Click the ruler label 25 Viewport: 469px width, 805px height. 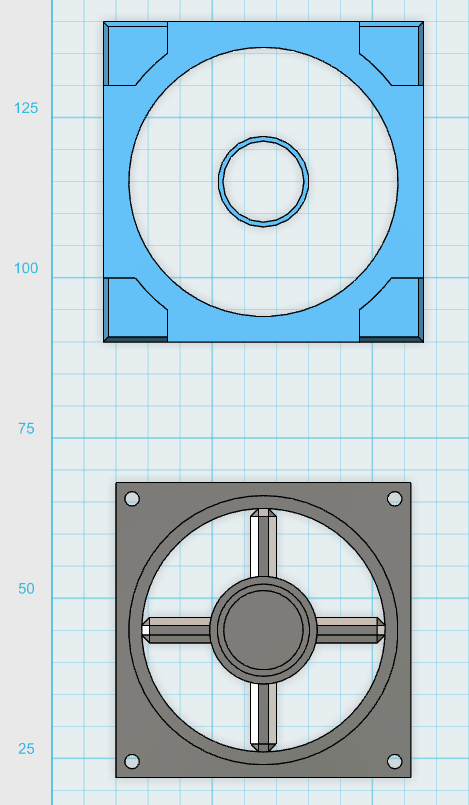coord(26,749)
